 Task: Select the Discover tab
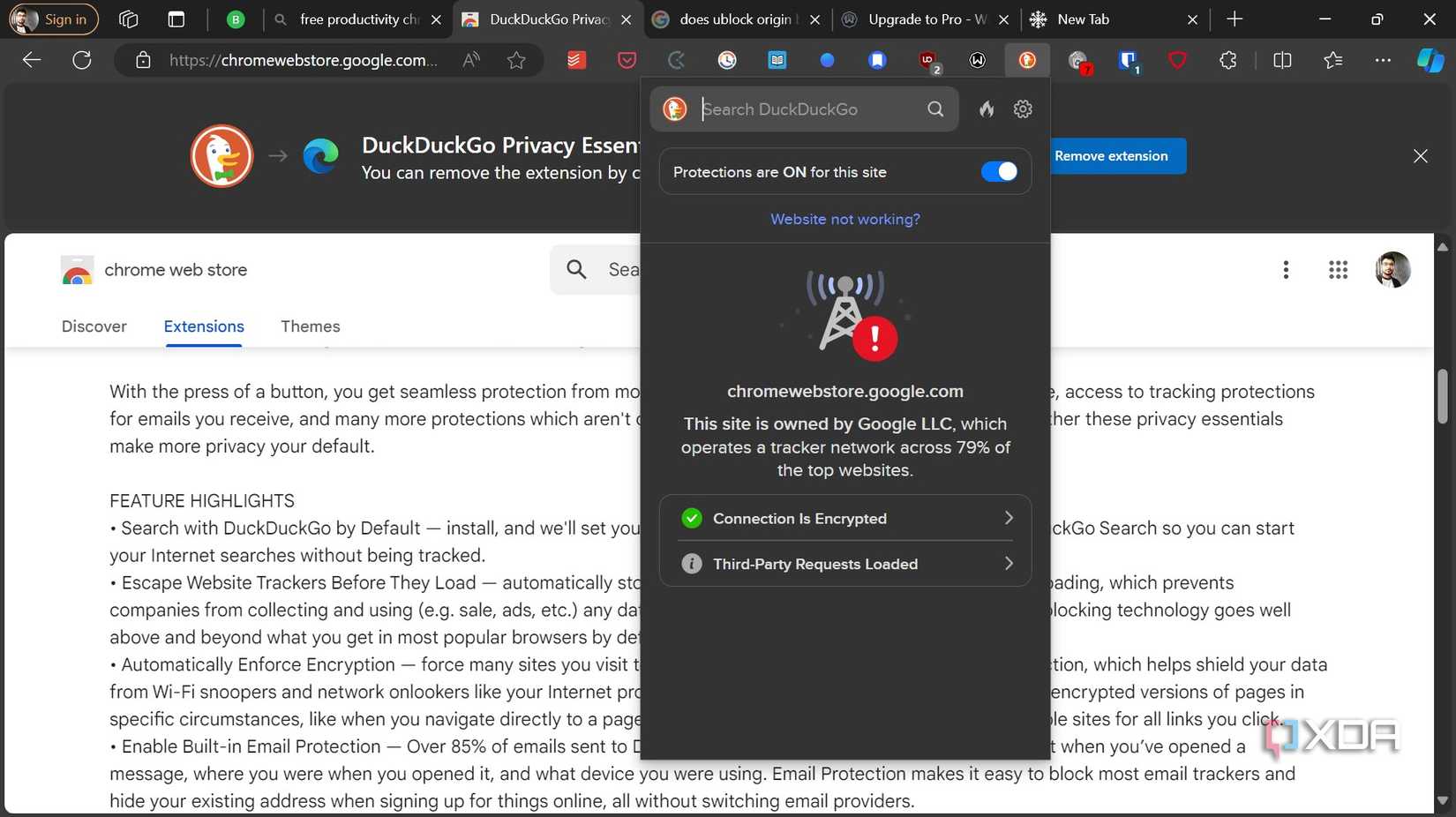coord(94,326)
